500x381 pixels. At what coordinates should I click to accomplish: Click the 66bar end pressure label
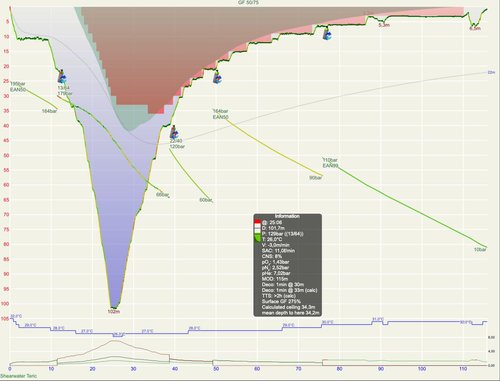pos(163,195)
